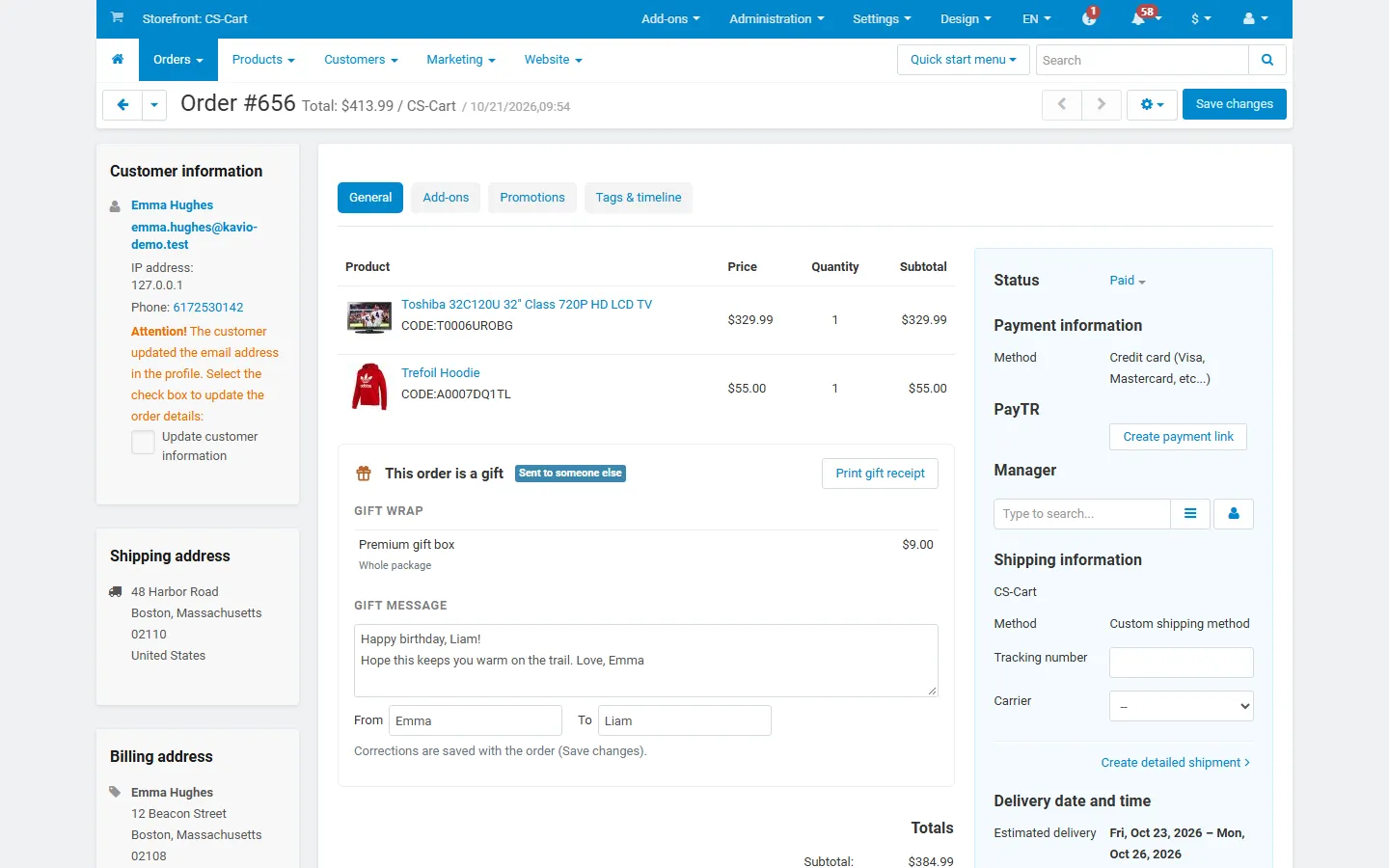Open the user account menu icon

pos(1256,18)
